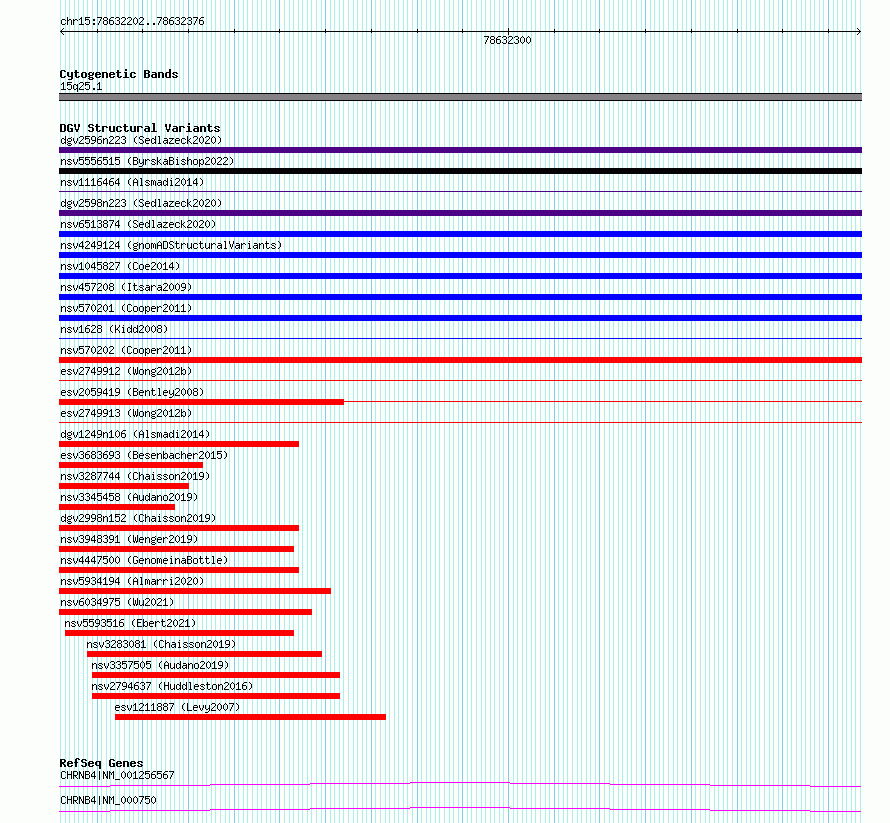Open the Cytogenetic Bands track title
The height and width of the screenshot is (823, 890).
point(119,74)
